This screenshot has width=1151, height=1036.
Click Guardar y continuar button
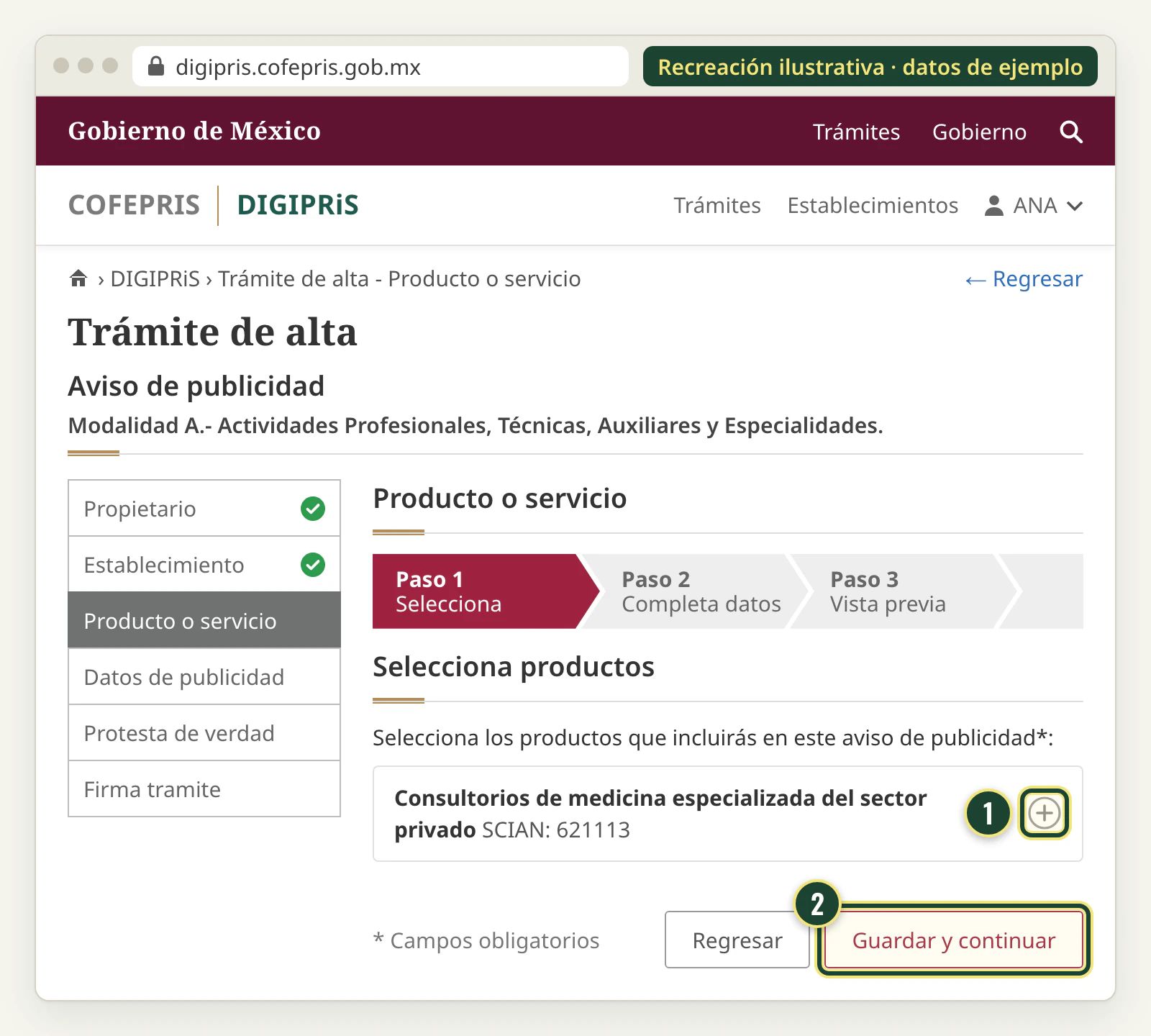(954, 940)
